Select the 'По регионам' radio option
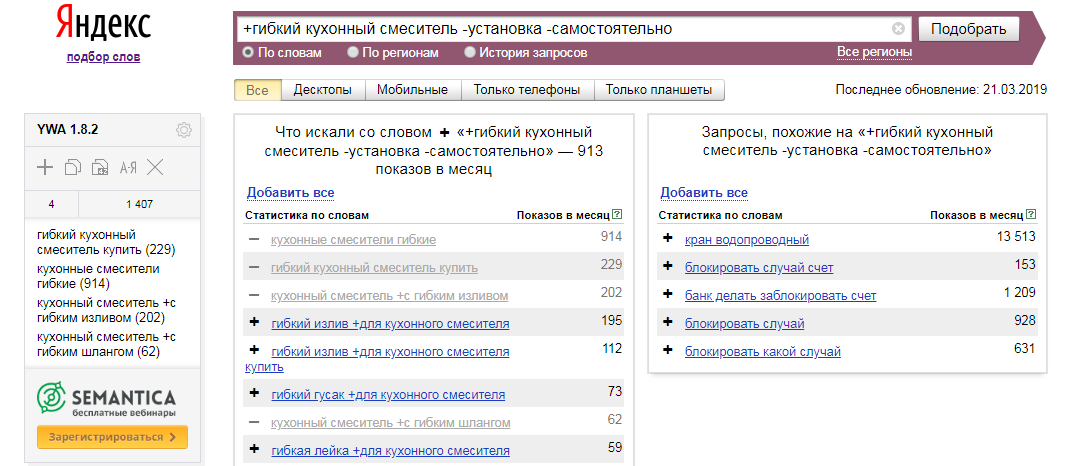The image size is (1068, 466). (x=353, y=52)
